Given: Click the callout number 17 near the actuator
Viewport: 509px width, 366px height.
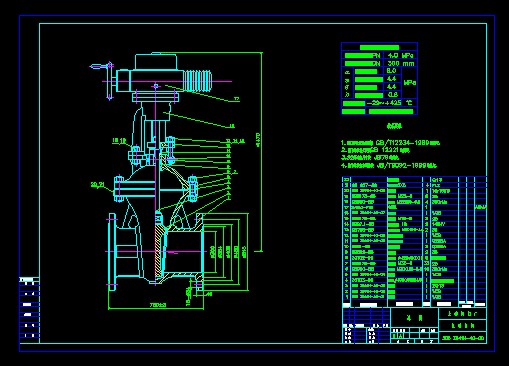Looking at the screenshot, I should point(236,99).
